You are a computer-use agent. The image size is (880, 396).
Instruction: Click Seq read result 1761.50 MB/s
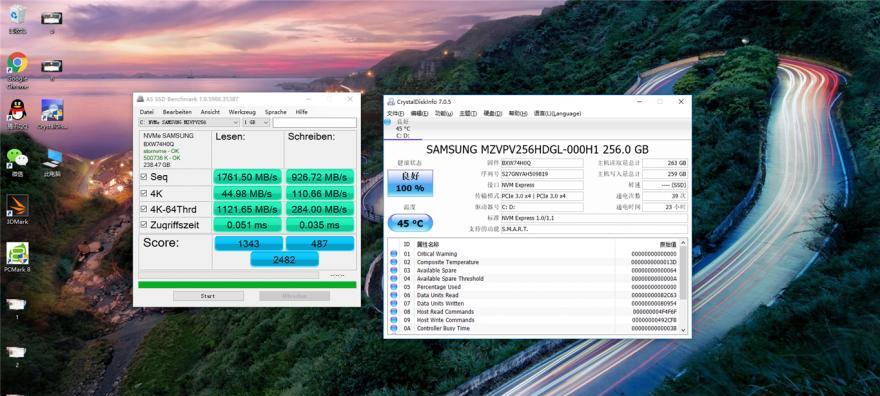(248, 177)
